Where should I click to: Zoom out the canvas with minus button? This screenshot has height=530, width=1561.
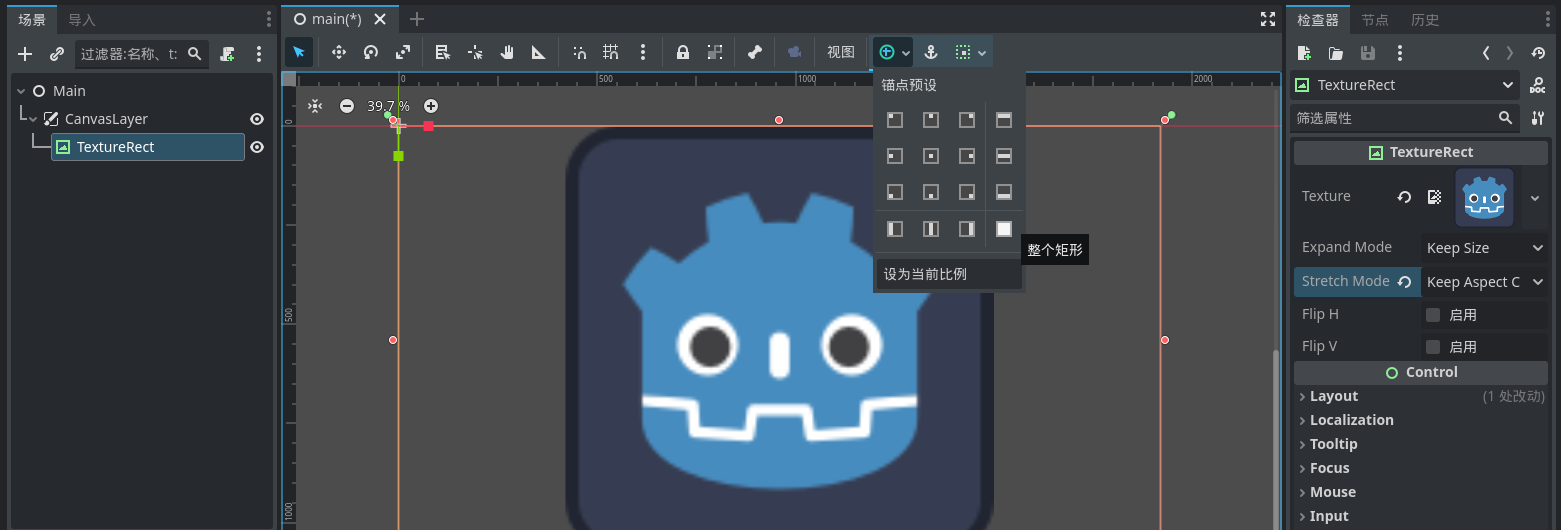click(x=347, y=106)
